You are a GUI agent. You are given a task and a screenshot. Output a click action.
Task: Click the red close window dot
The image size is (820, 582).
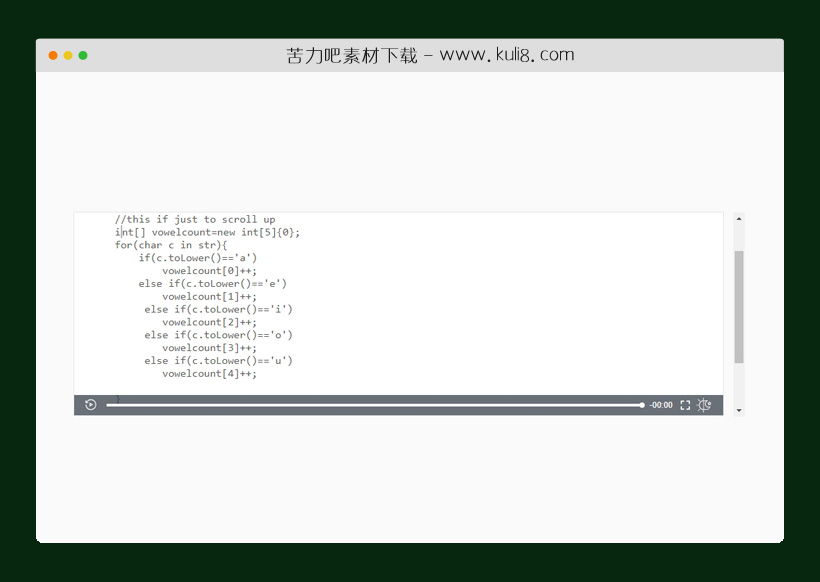pos(53,55)
